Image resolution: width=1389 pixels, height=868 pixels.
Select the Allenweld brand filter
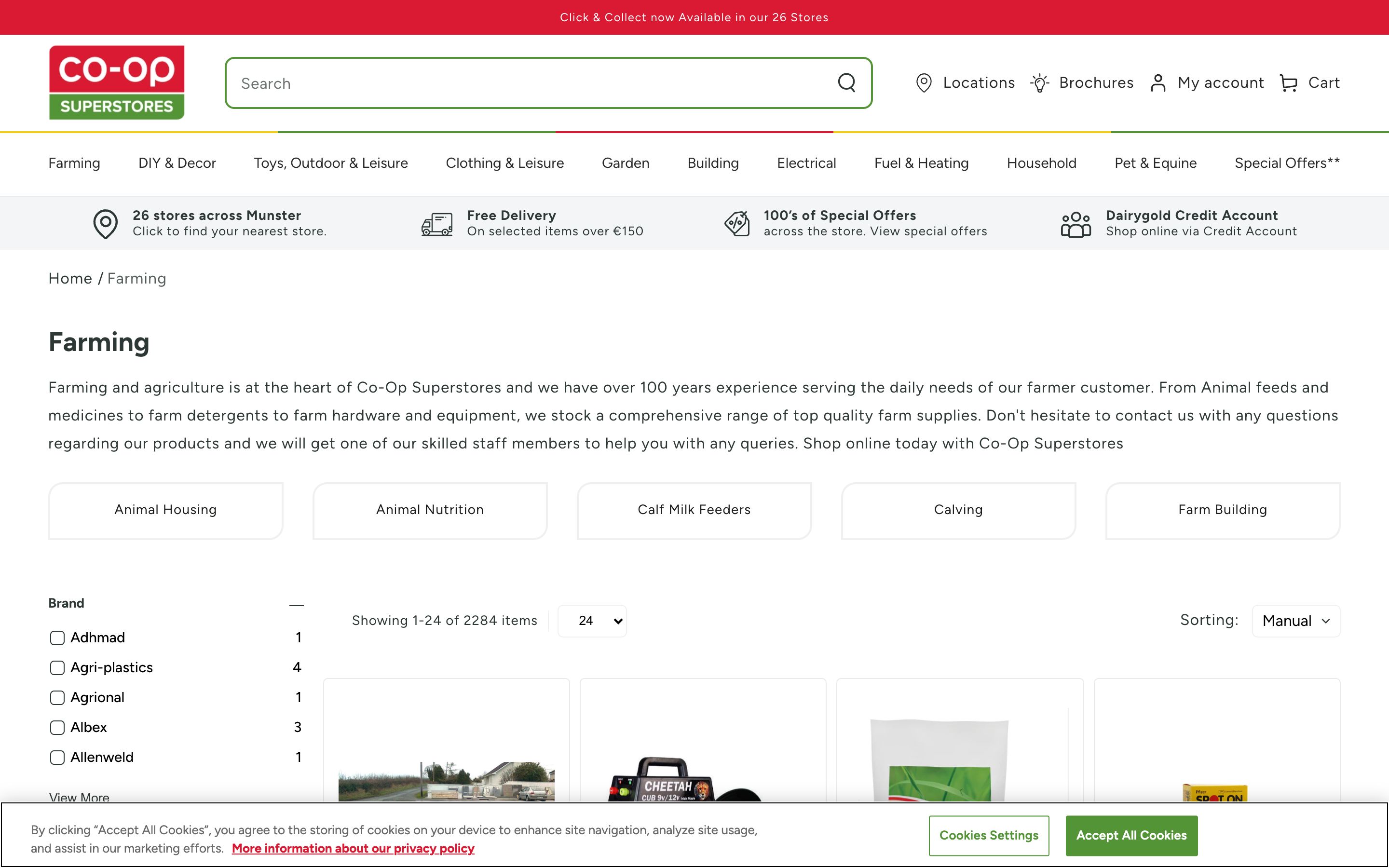tap(57, 757)
